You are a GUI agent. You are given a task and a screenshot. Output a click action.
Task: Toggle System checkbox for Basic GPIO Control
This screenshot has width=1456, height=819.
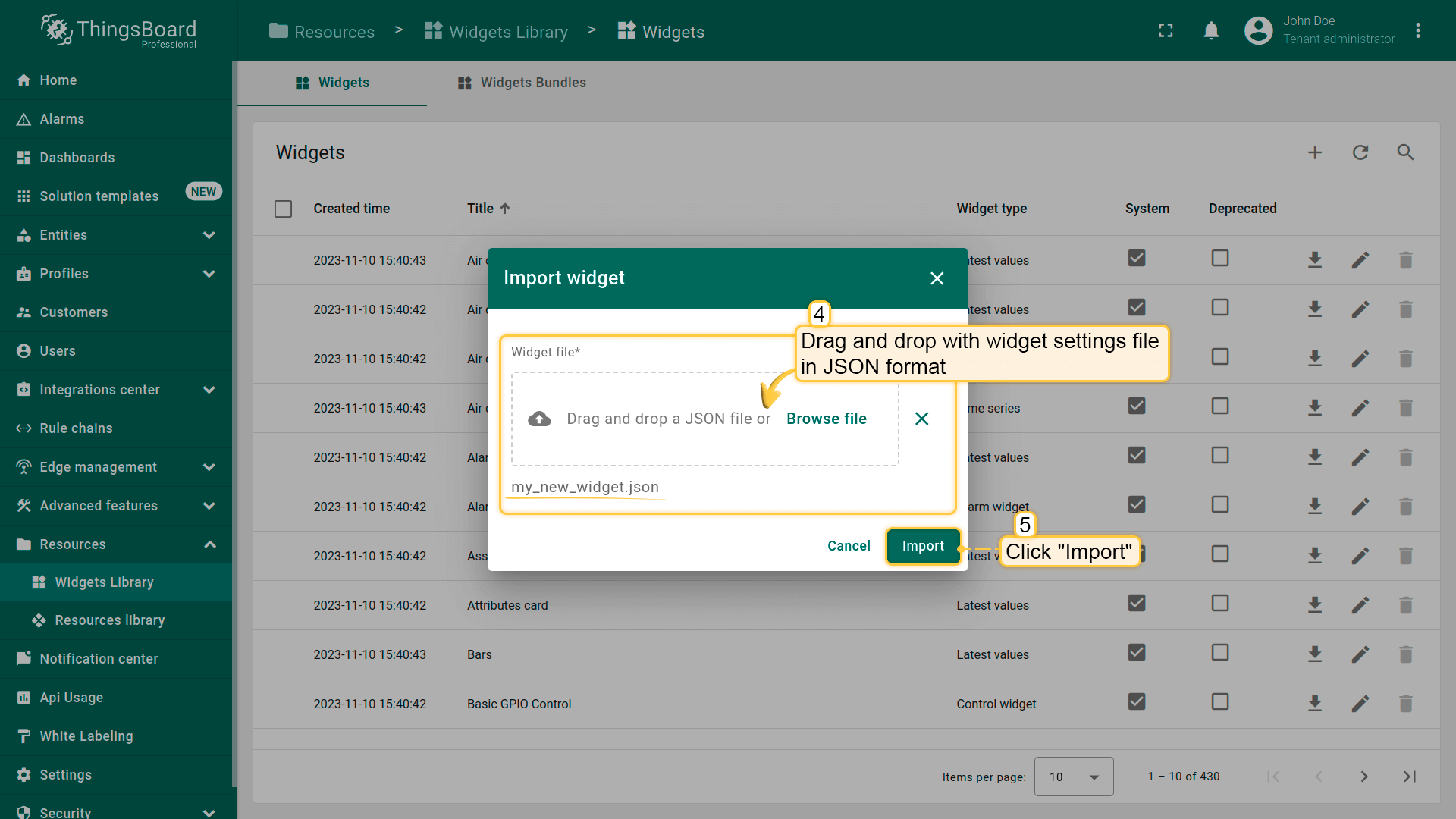tap(1137, 701)
